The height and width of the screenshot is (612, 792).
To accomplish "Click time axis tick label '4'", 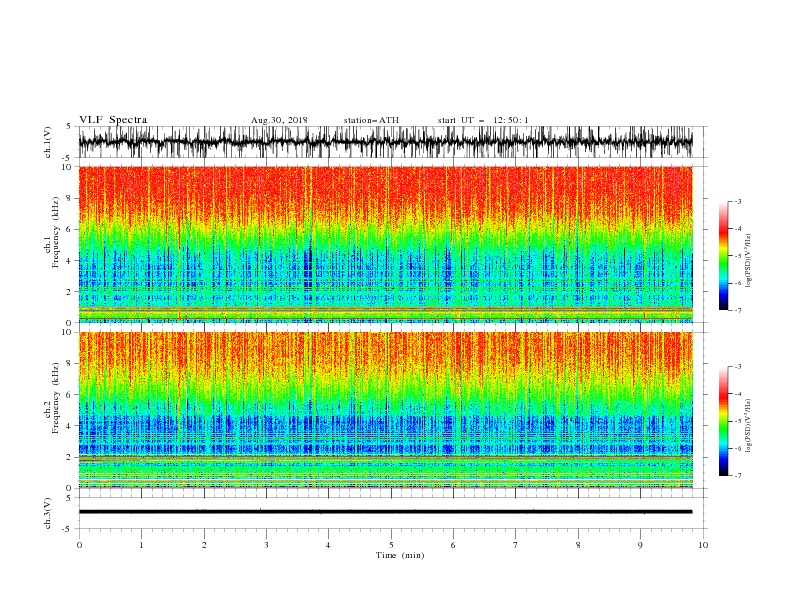I will point(328,545).
